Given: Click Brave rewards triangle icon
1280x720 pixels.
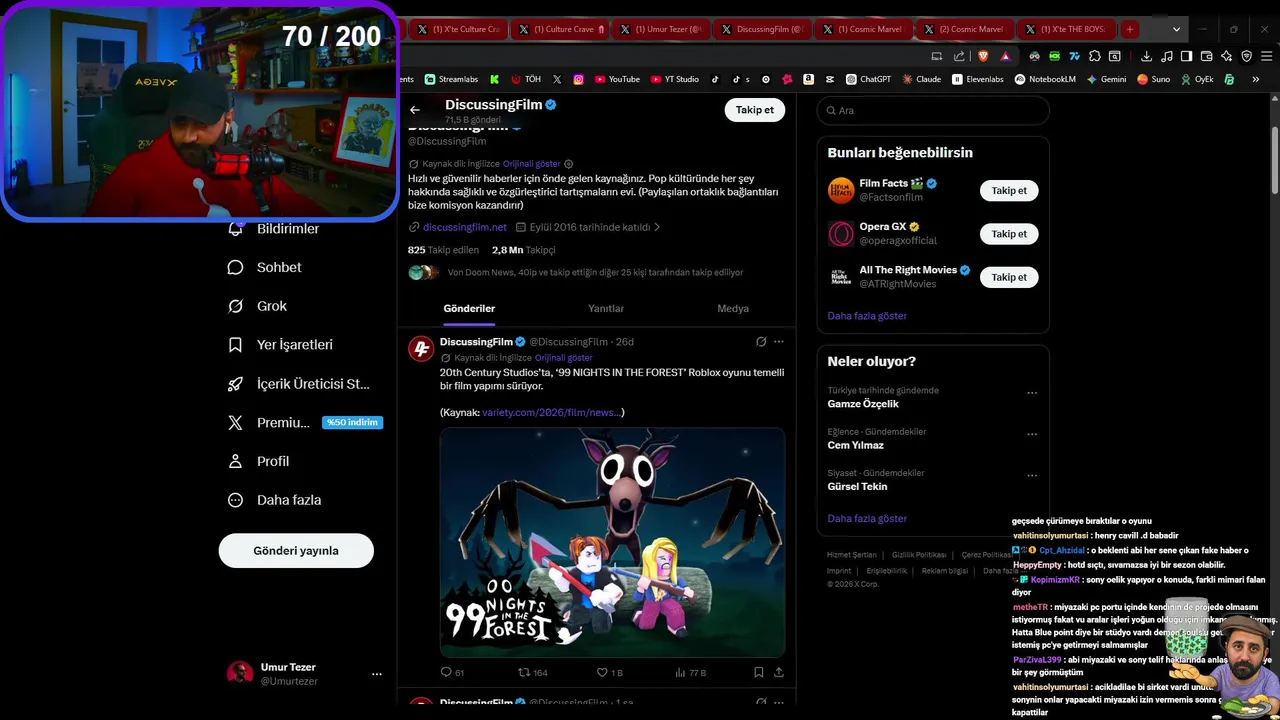Looking at the screenshot, I should [x=1005, y=56].
